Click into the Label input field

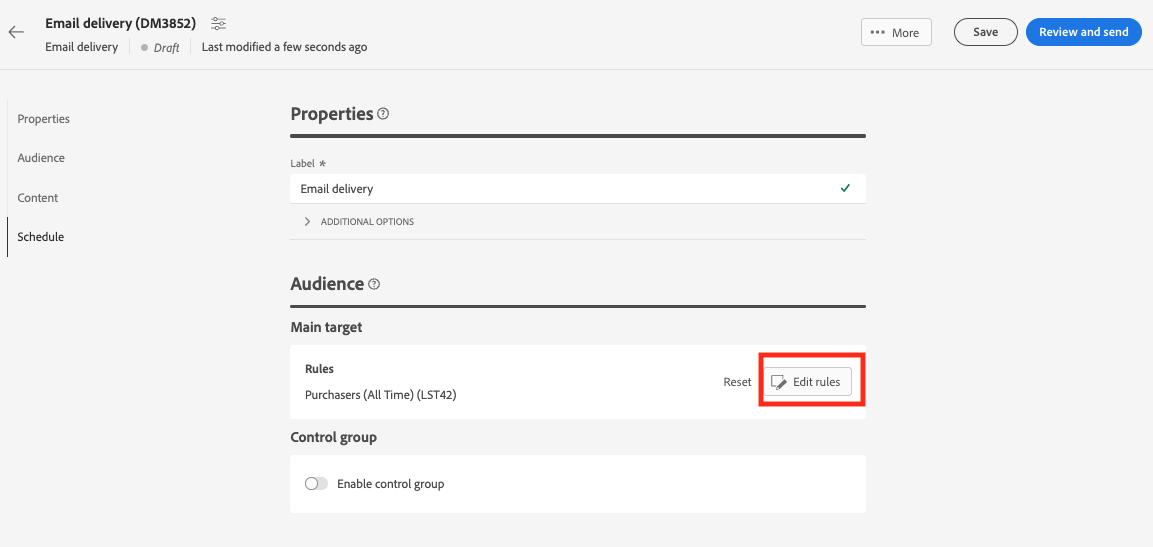[x=560, y=188]
